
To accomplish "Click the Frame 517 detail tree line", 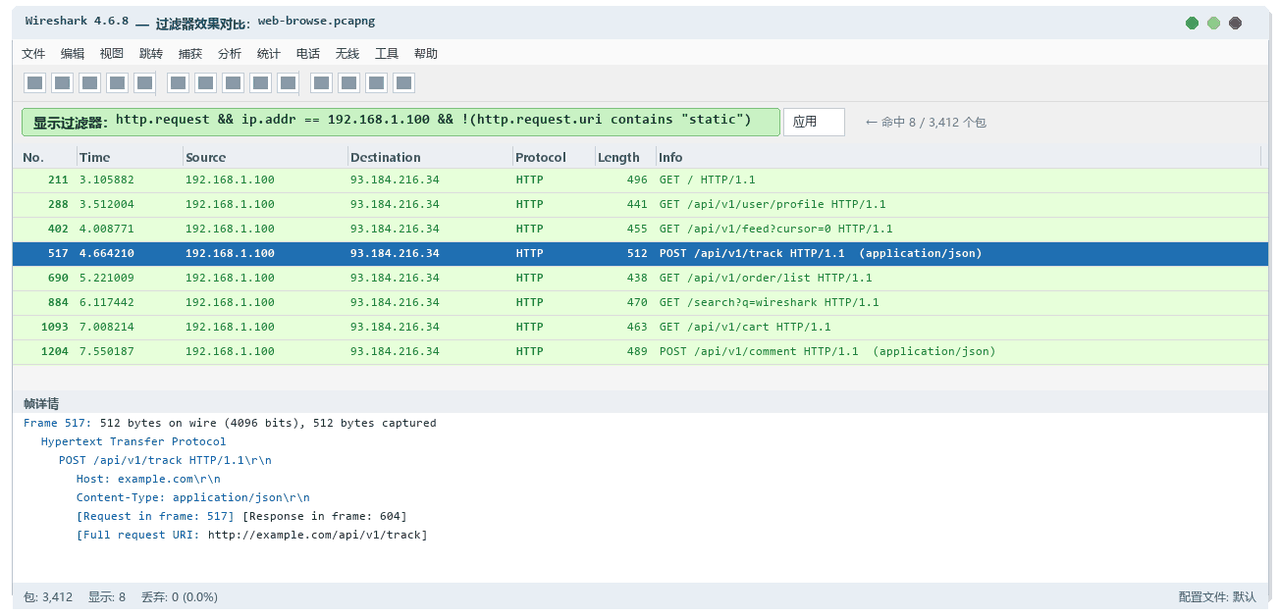I will pyautogui.click(x=230, y=423).
